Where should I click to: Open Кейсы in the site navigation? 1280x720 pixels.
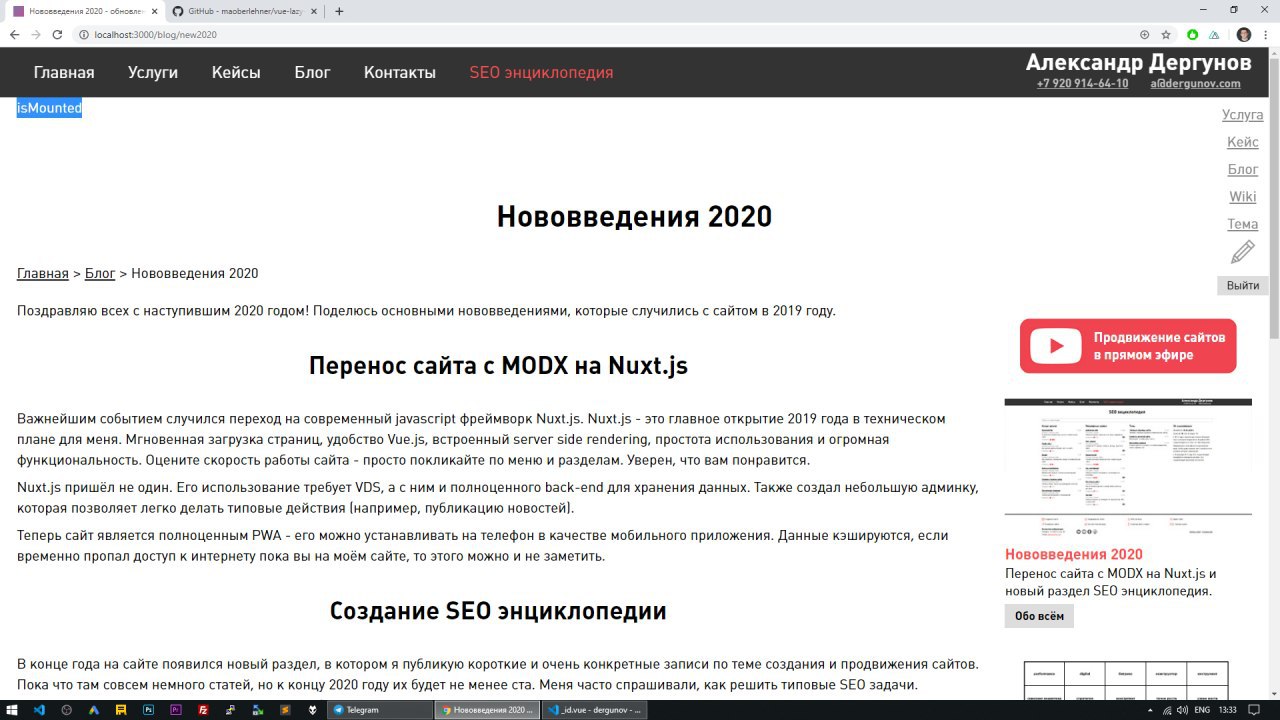click(x=236, y=73)
